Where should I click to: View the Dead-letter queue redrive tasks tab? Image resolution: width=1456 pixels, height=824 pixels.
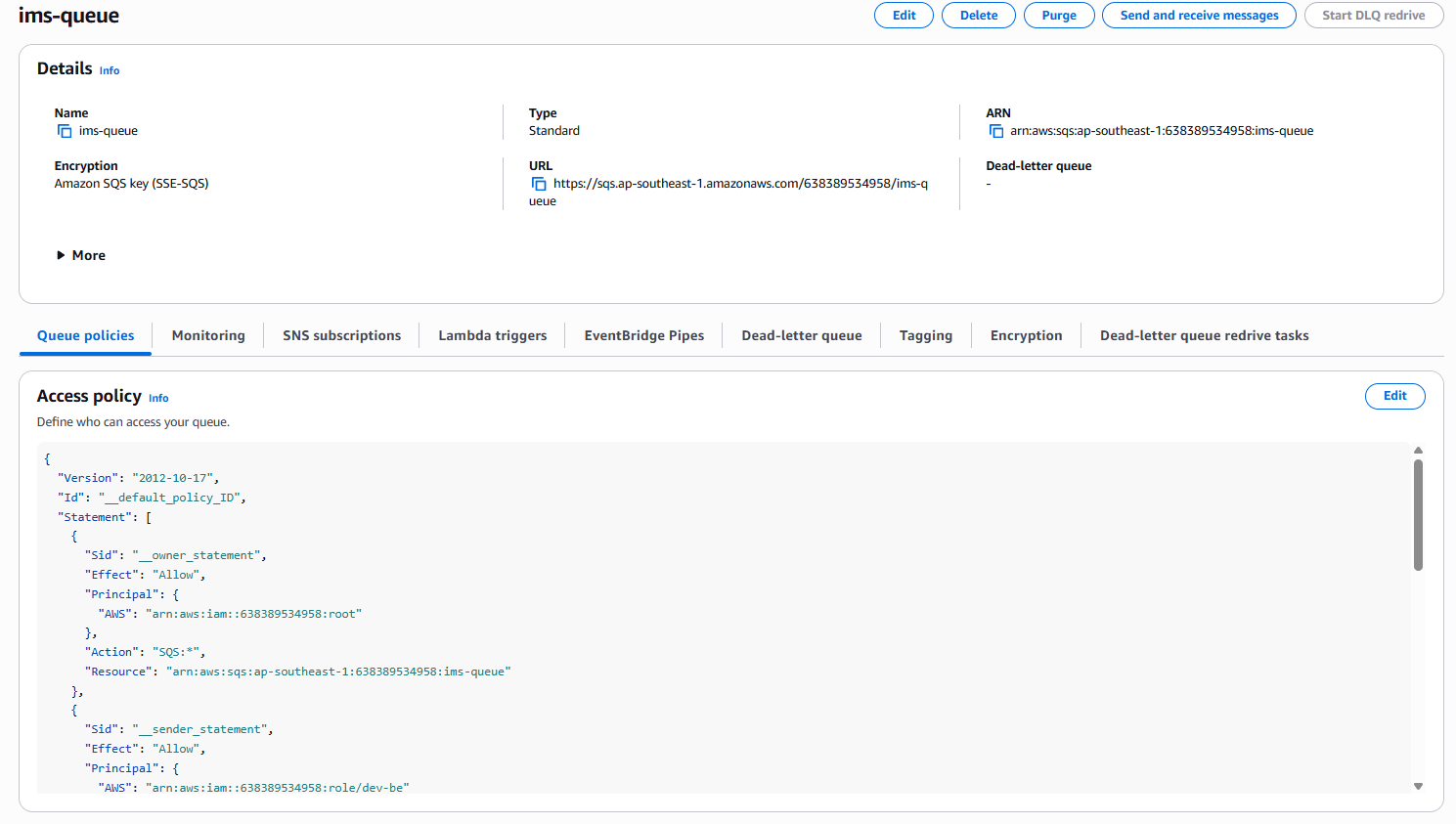(1204, 335)
